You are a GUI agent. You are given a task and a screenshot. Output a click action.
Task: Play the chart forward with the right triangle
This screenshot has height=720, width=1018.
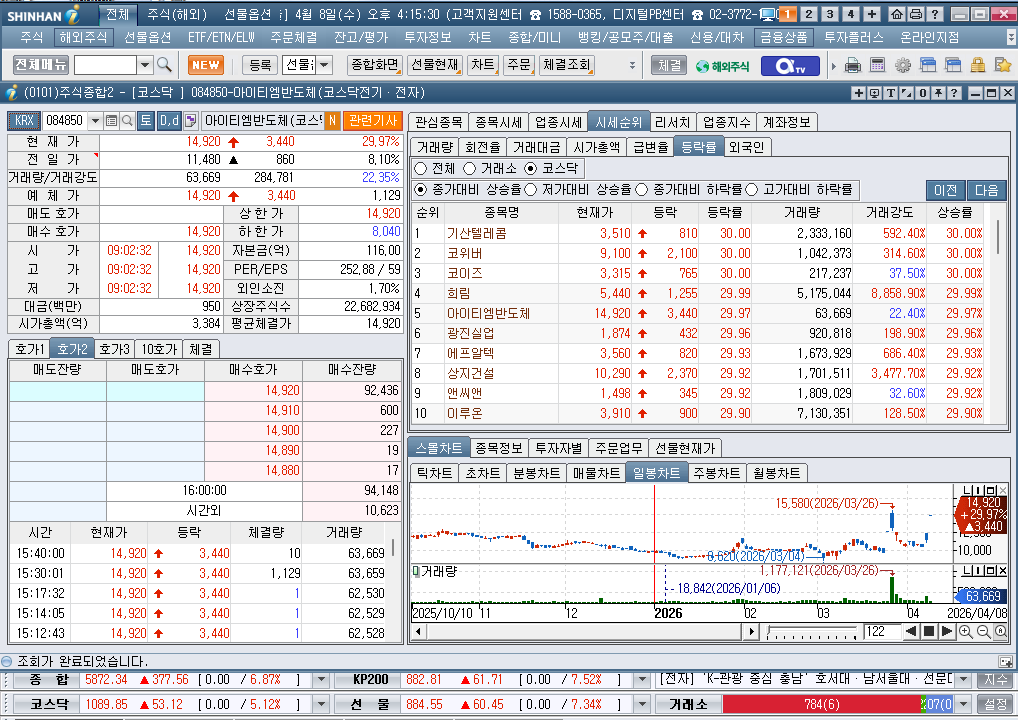tap(947, 631)
